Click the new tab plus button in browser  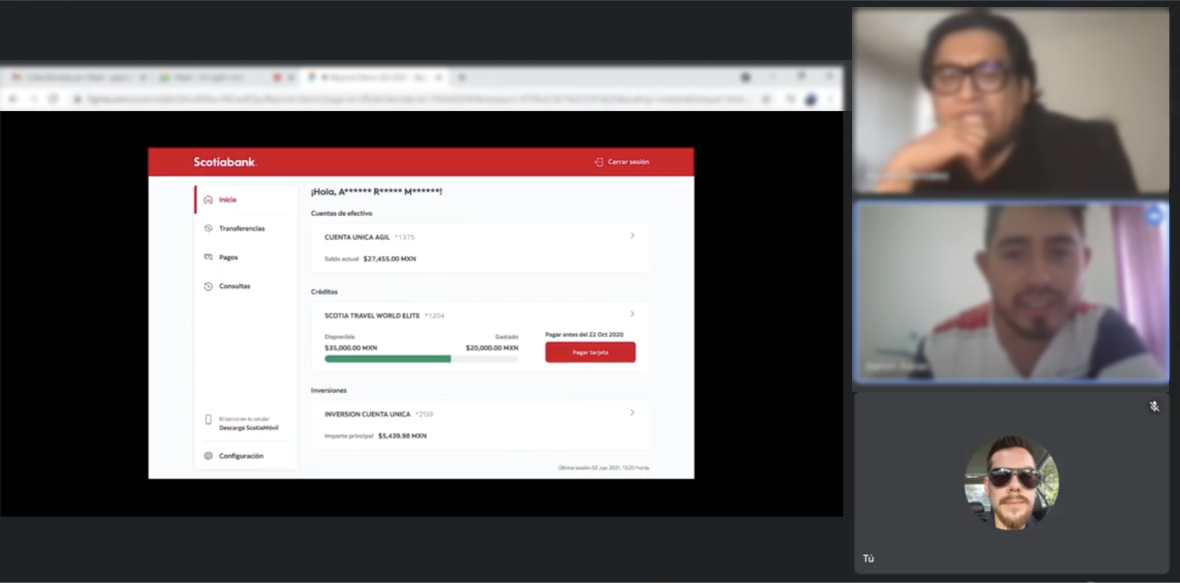461,77
